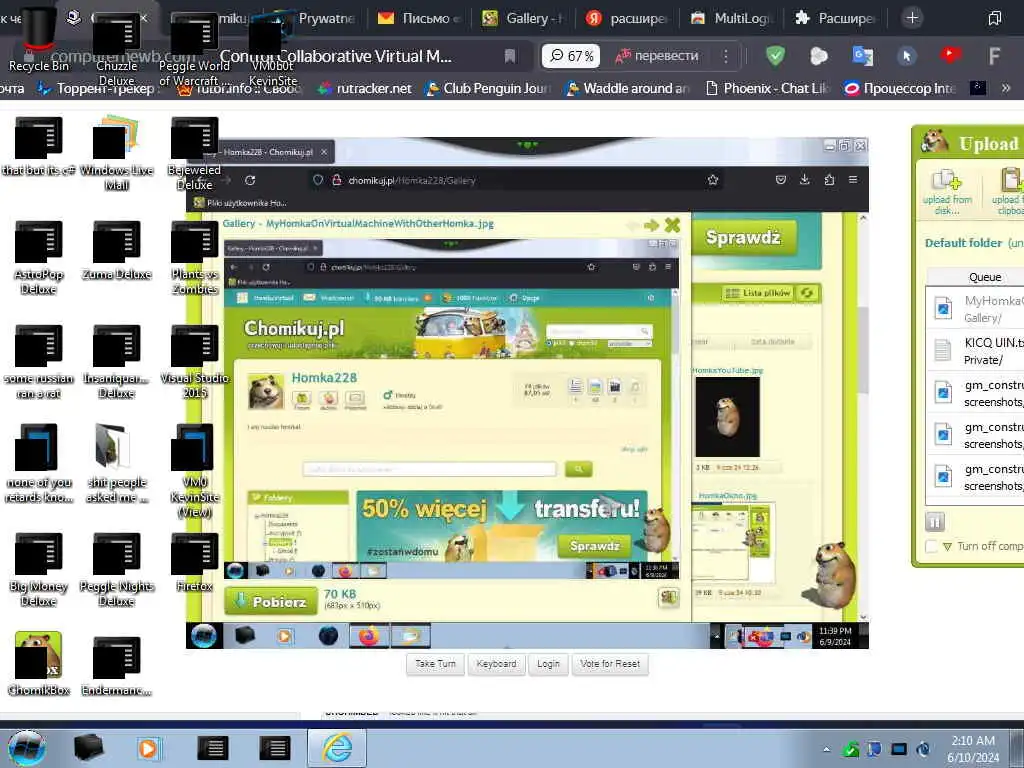Show more bookmarks with the chevron

click(x=1006, y=88)
